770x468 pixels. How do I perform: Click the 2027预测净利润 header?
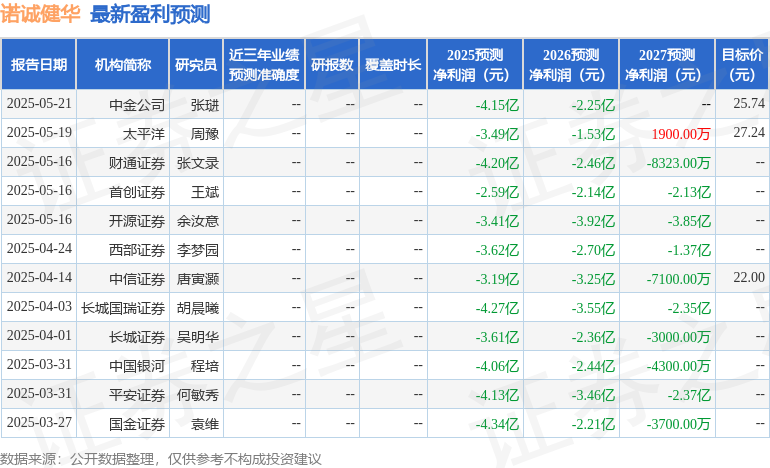pyautogui.click(x=667, y=64)
